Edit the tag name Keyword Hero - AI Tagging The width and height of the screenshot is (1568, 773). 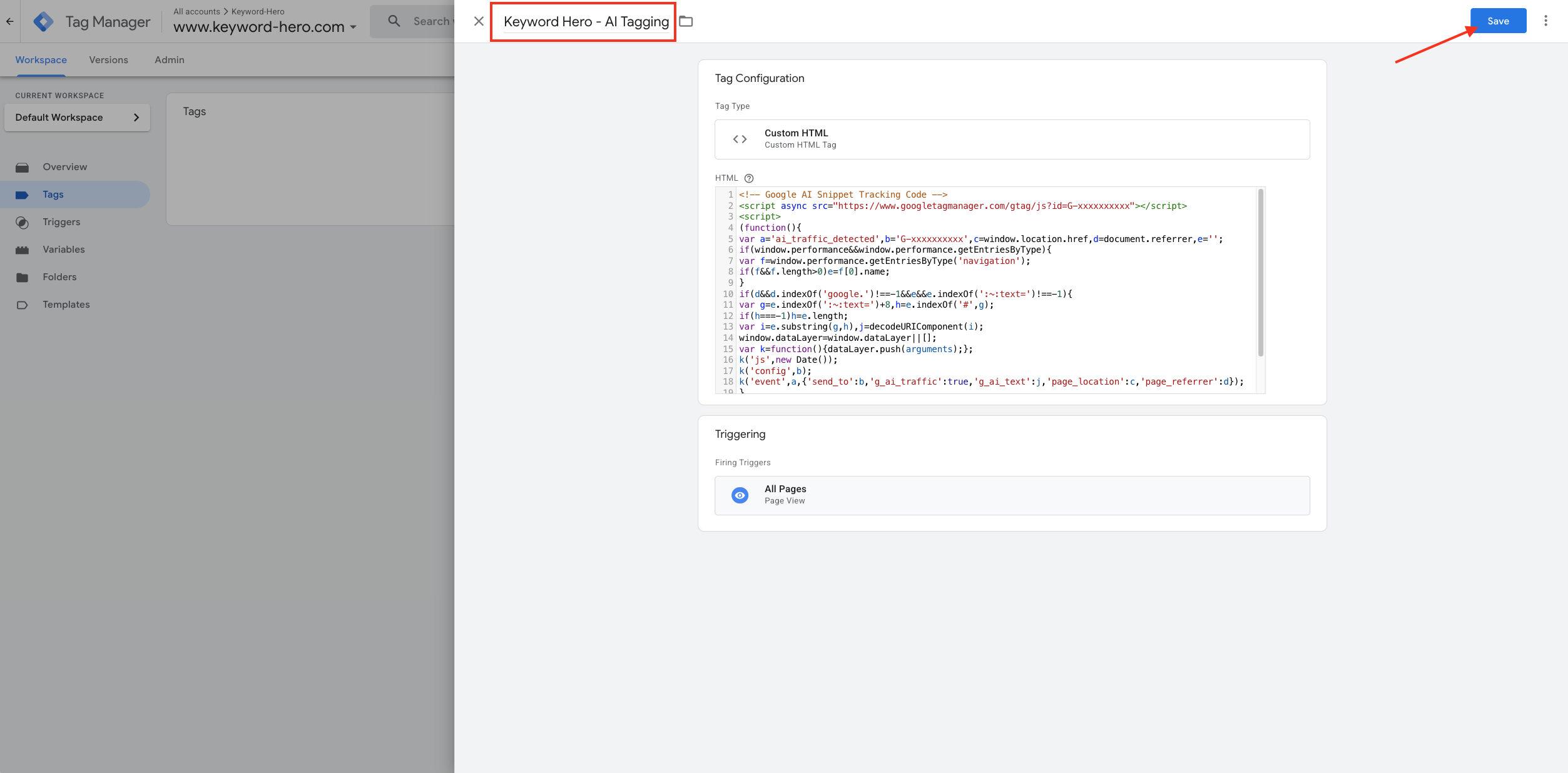tap(586, 22)
